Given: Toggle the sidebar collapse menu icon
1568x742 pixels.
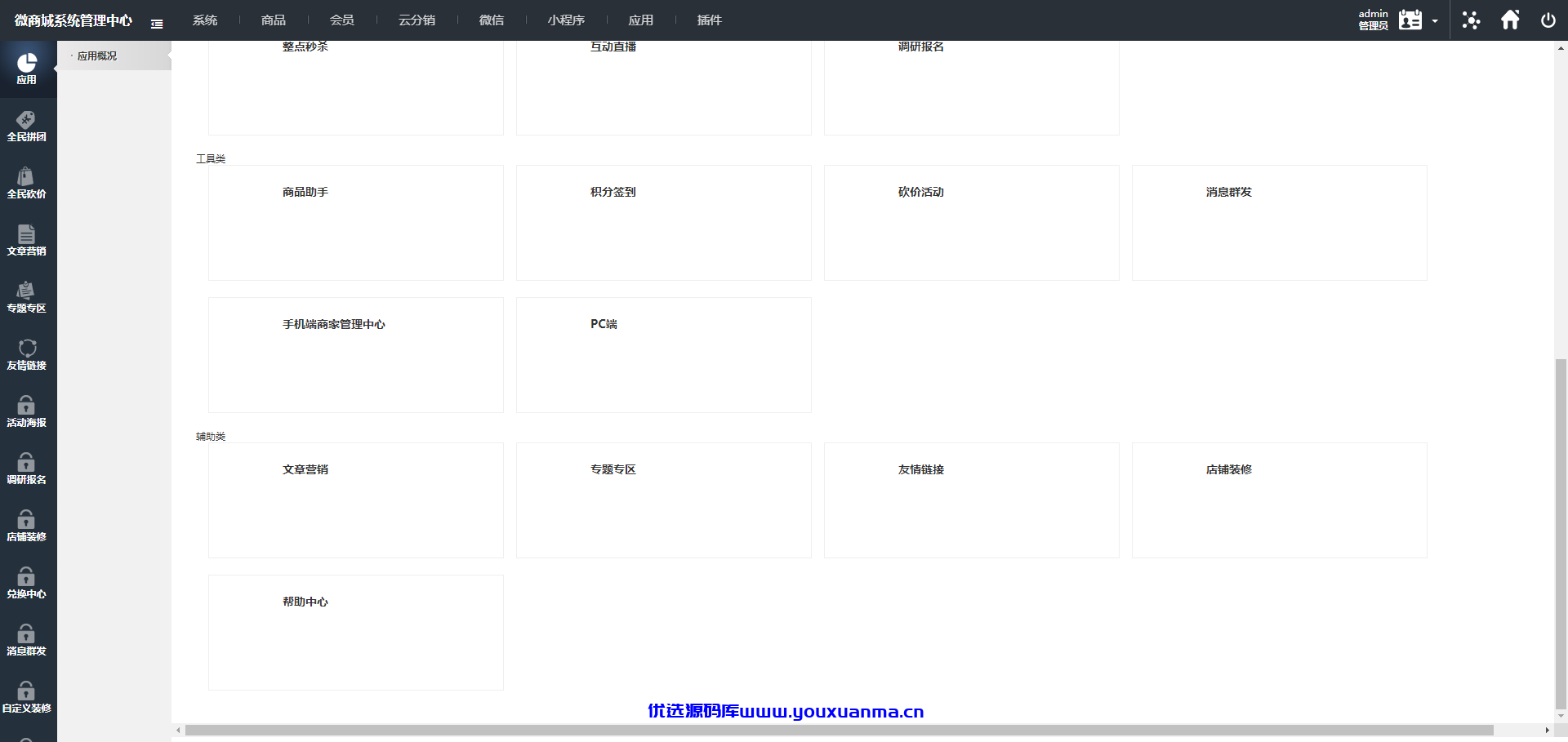Looking at the screenshot, I should (x=157, y=24).
